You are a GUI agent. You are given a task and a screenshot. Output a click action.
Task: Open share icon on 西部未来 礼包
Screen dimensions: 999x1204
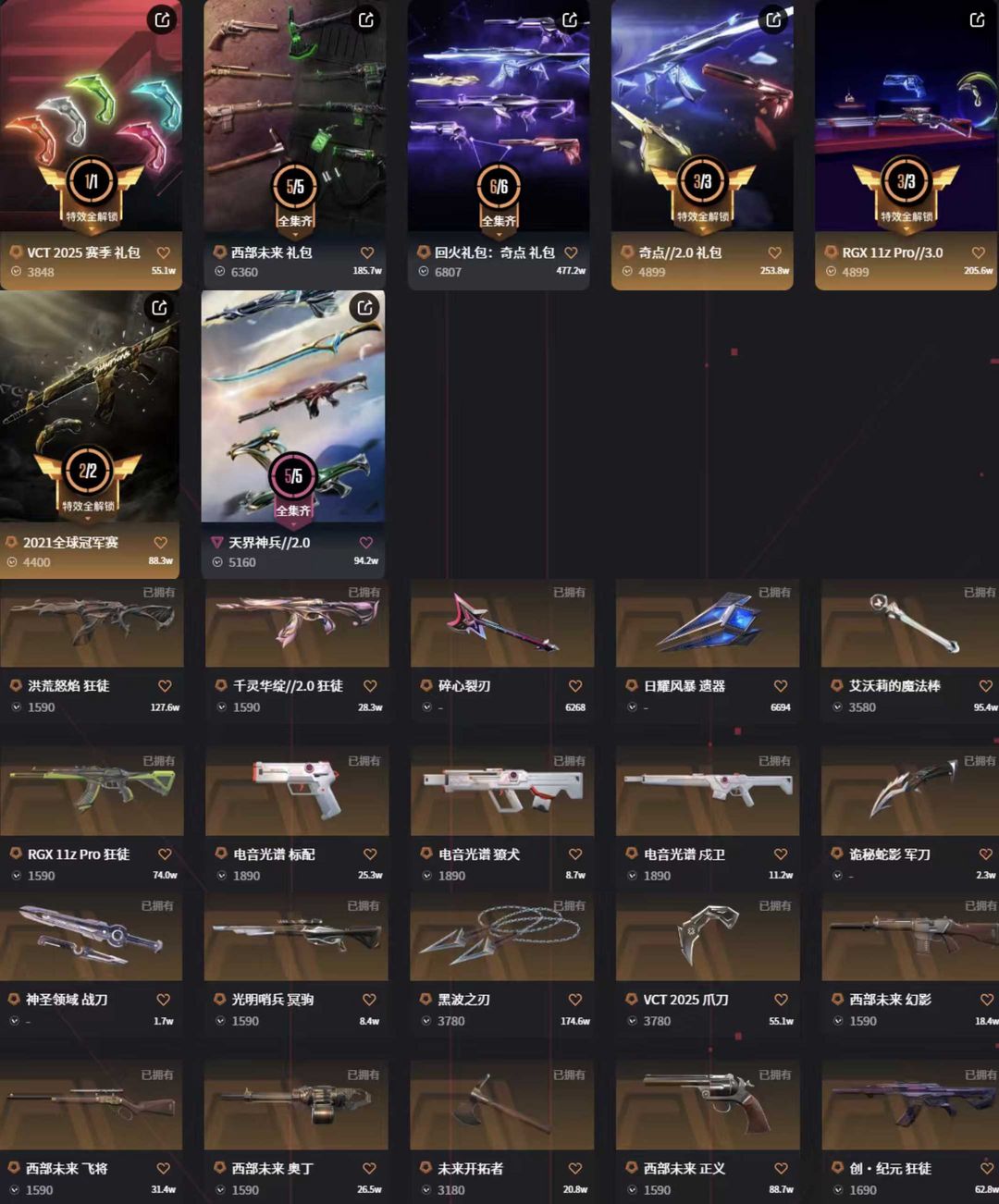point(366,19)
